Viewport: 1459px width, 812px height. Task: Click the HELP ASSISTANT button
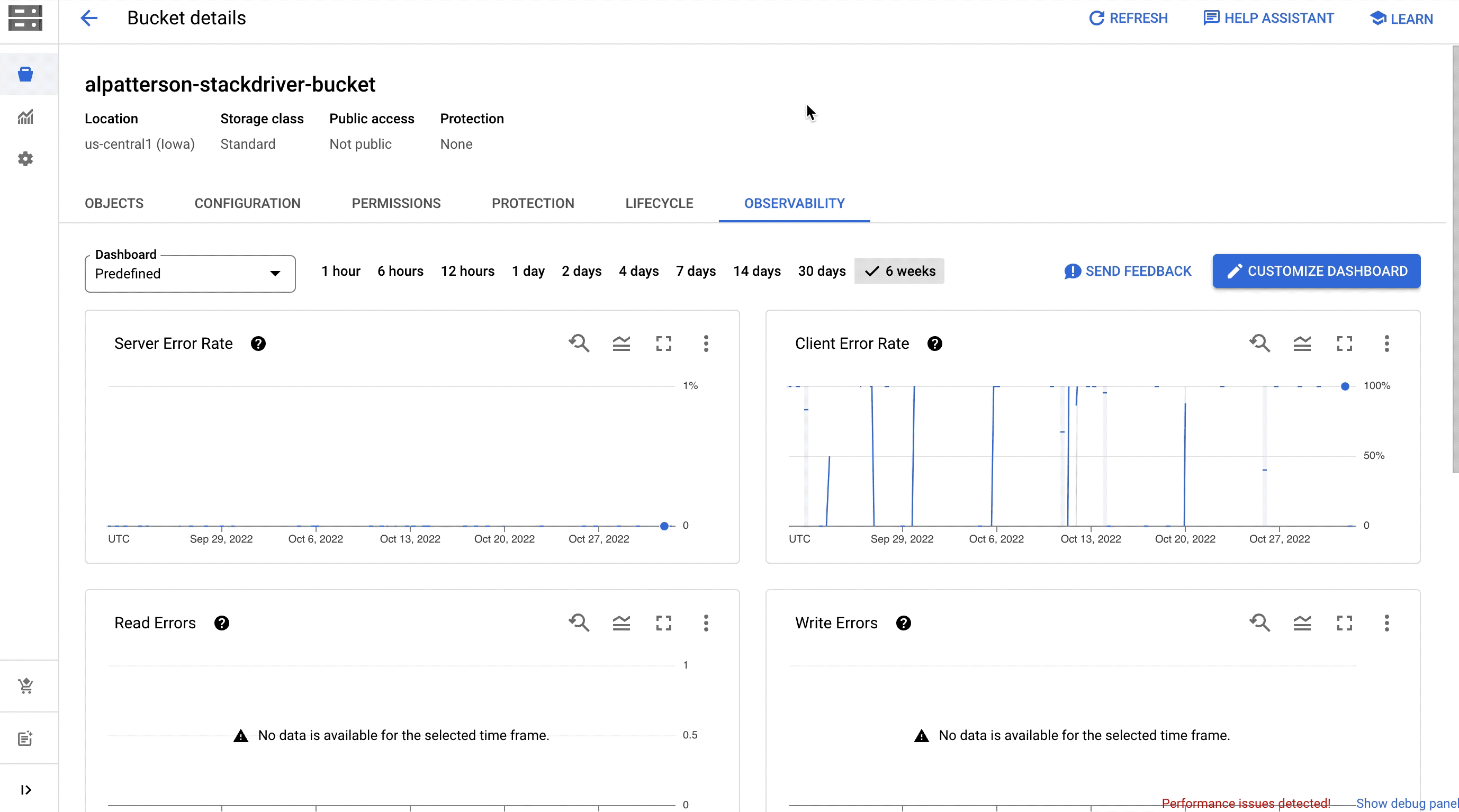point(1269,18)
